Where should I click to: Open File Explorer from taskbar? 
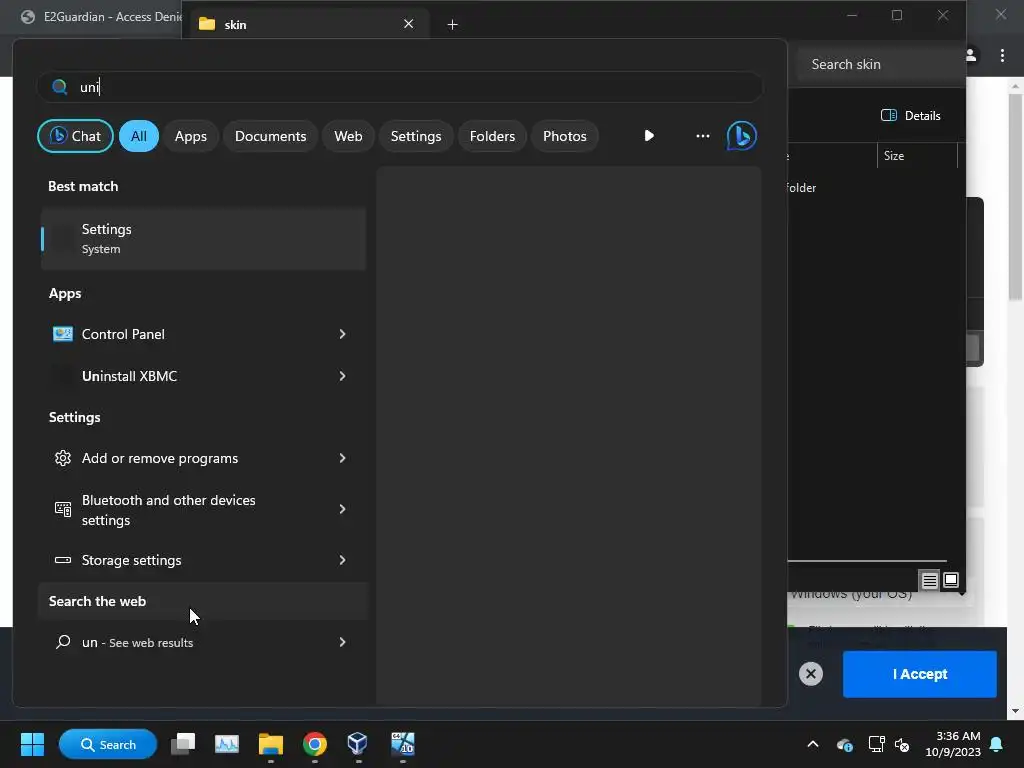270,744
